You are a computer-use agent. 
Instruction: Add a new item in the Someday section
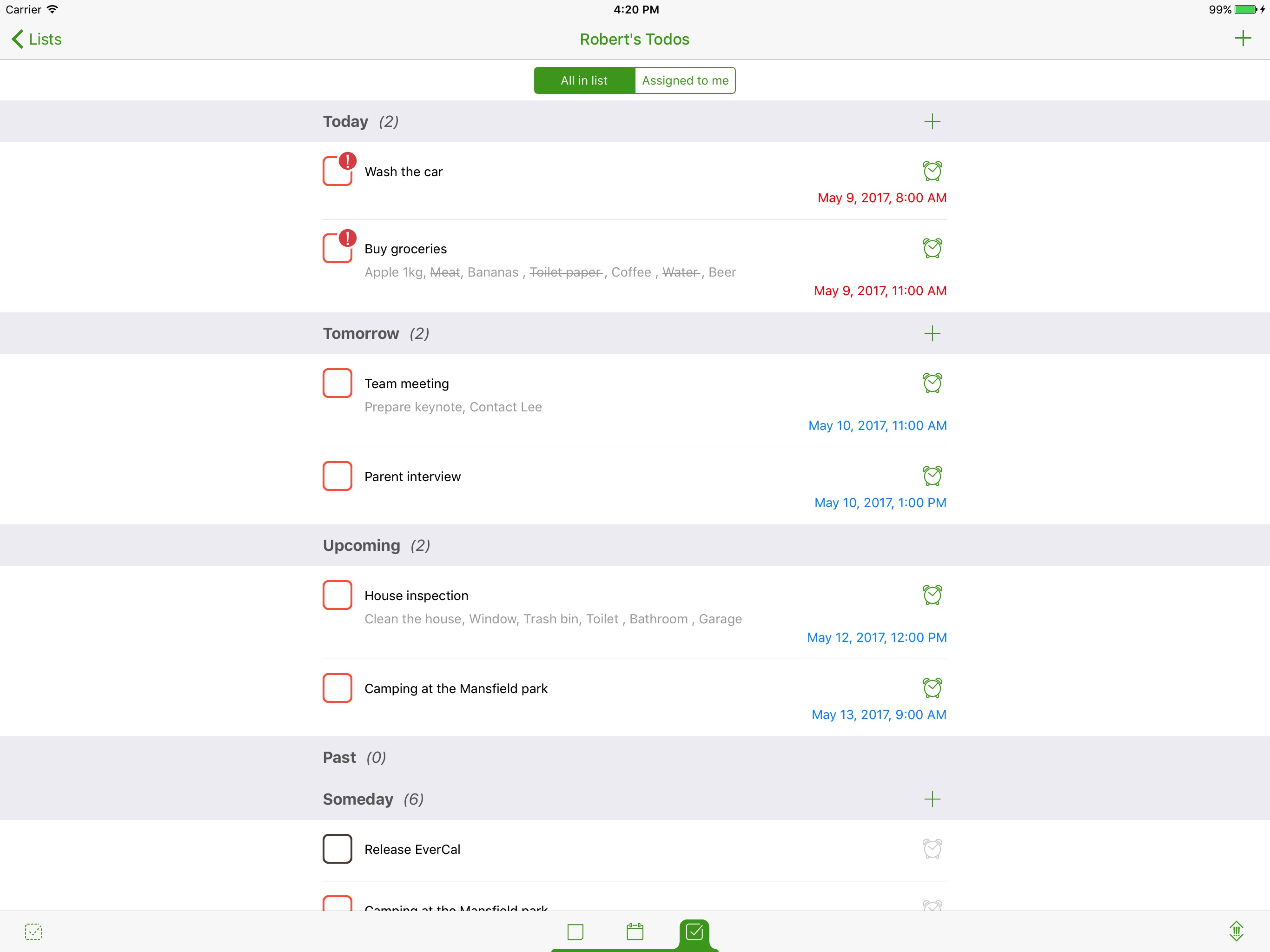click(x=932, y=799)
